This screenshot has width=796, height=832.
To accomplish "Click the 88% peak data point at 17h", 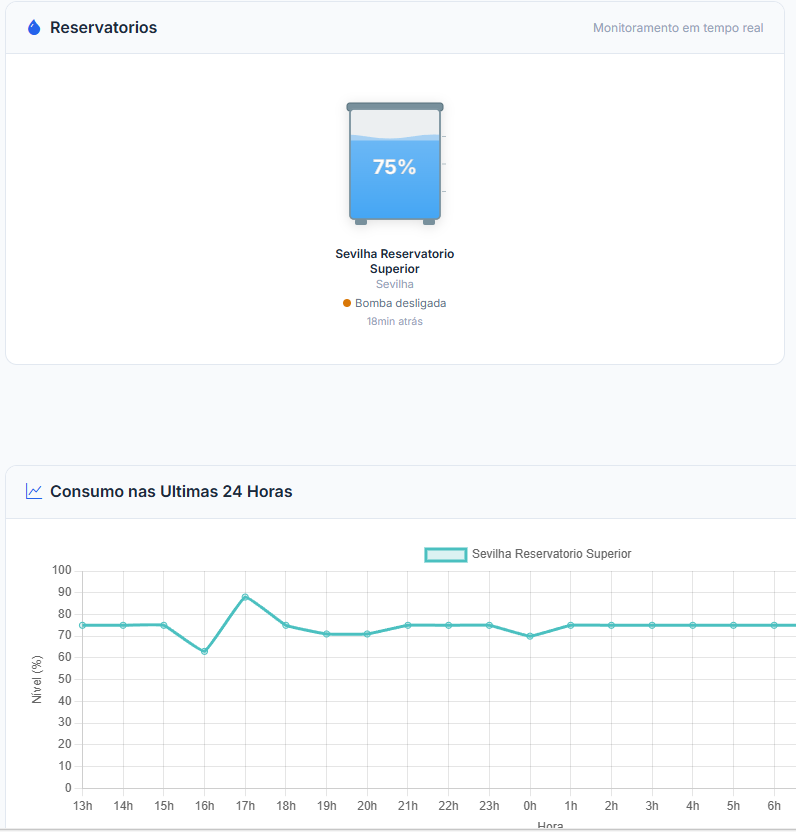I will [245, 596].
